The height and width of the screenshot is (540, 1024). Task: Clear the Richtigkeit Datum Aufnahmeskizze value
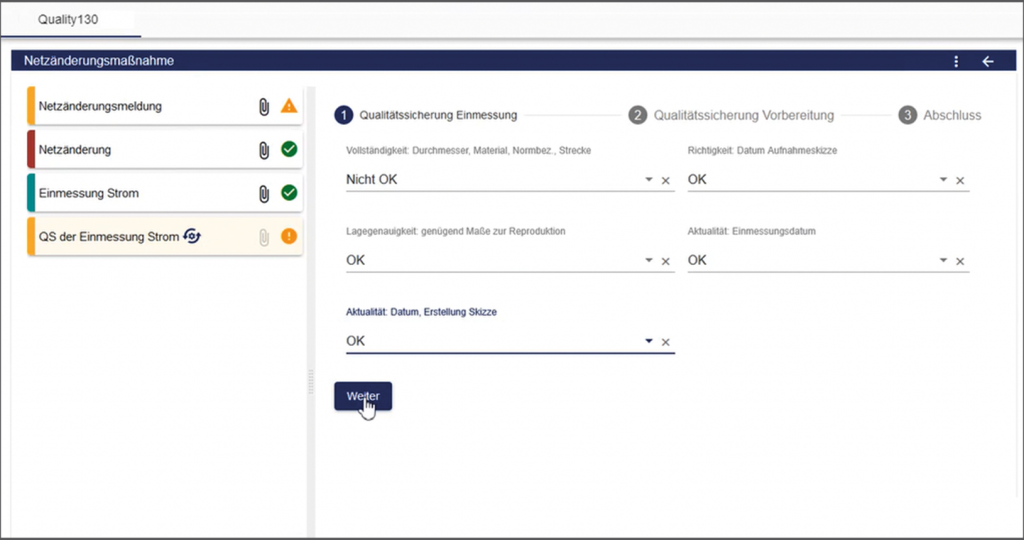click(x=960, y=181)
